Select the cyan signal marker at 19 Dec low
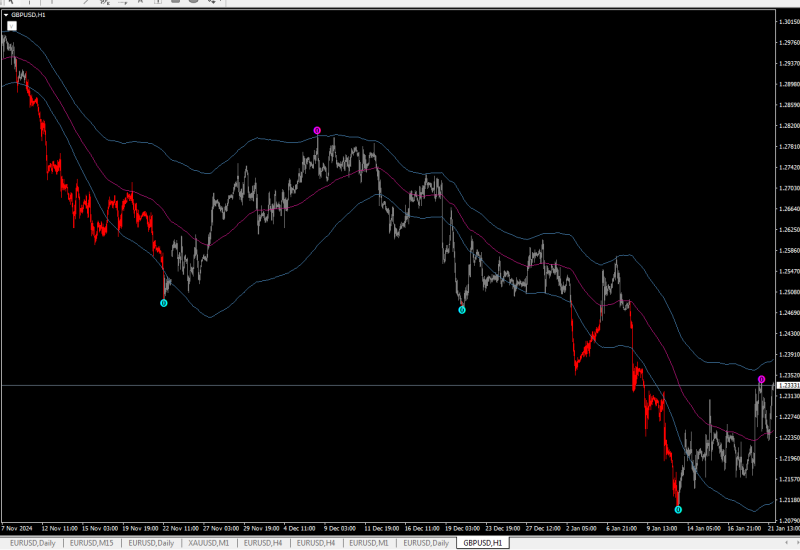 click(x=462, y=310)
